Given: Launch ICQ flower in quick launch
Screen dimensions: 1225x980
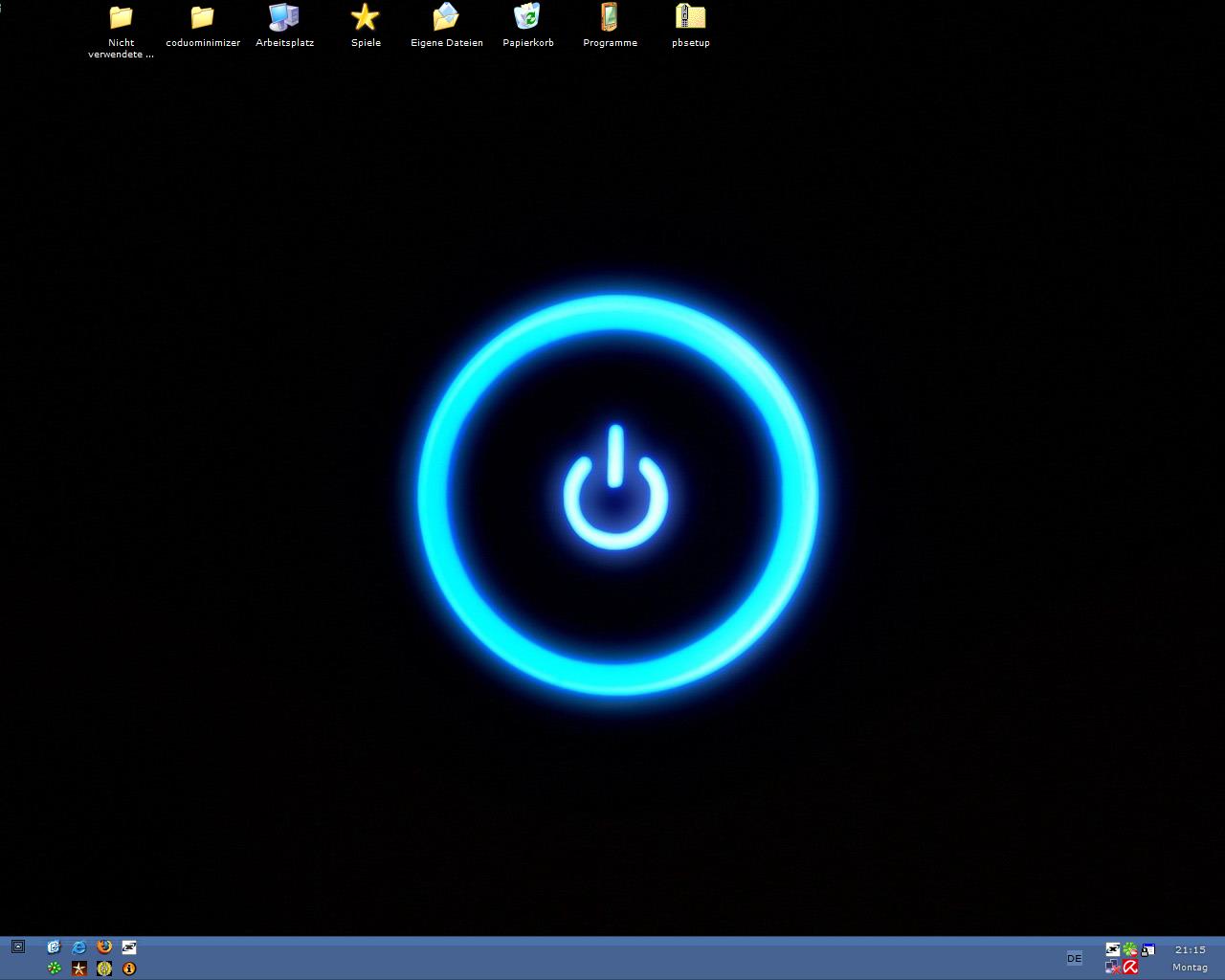Looking at the screenshot, I should (55, 969).
